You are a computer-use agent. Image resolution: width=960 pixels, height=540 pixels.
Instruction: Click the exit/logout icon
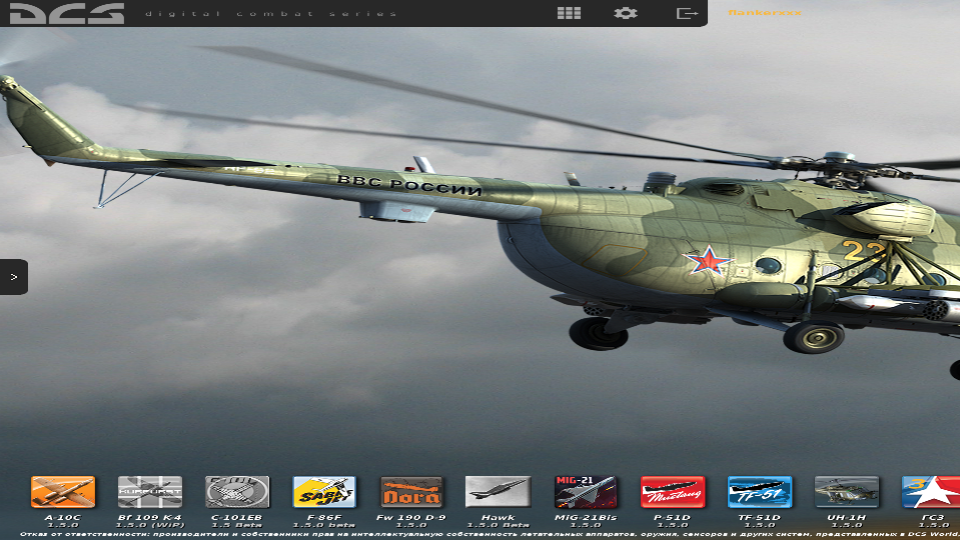coord(687,13)
